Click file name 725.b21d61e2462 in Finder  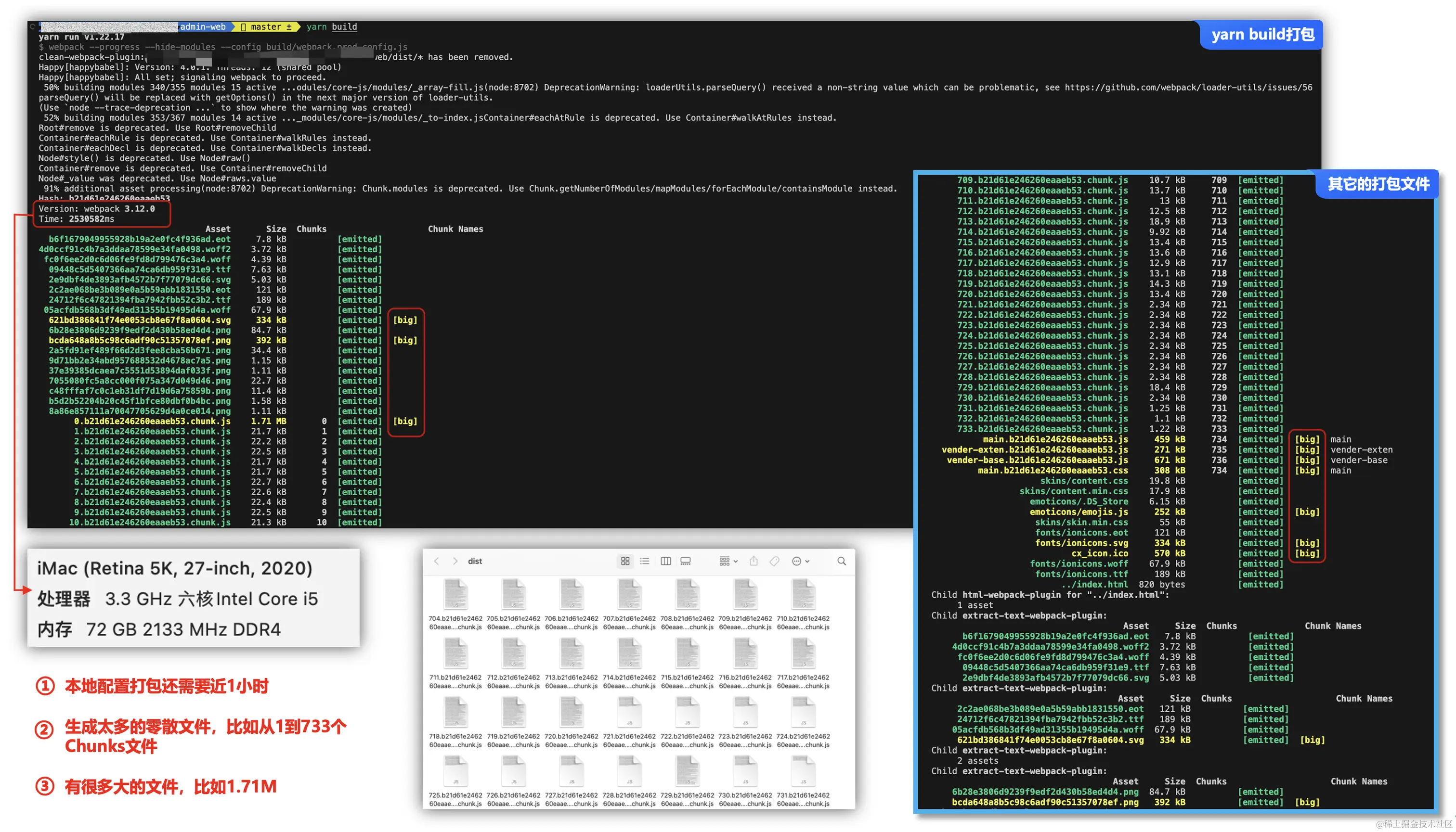[455, 795]
